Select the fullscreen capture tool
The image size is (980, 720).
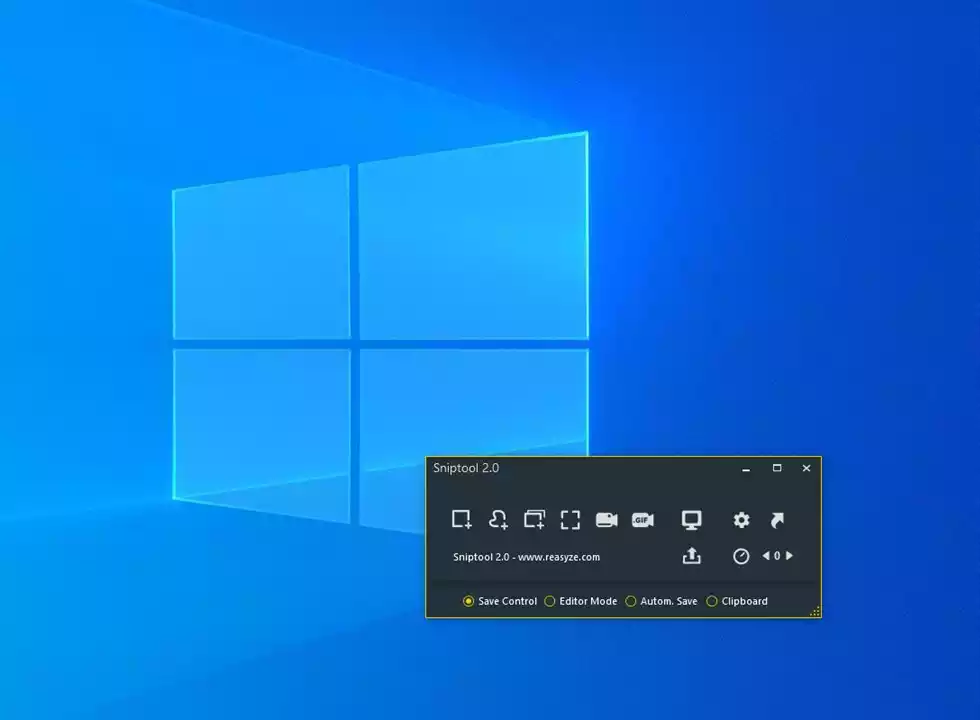click(570, 520)
